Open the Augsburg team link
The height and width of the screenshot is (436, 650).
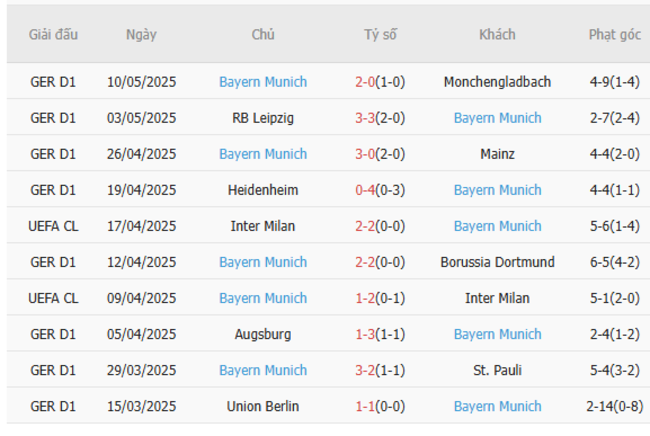pos(263,334)
